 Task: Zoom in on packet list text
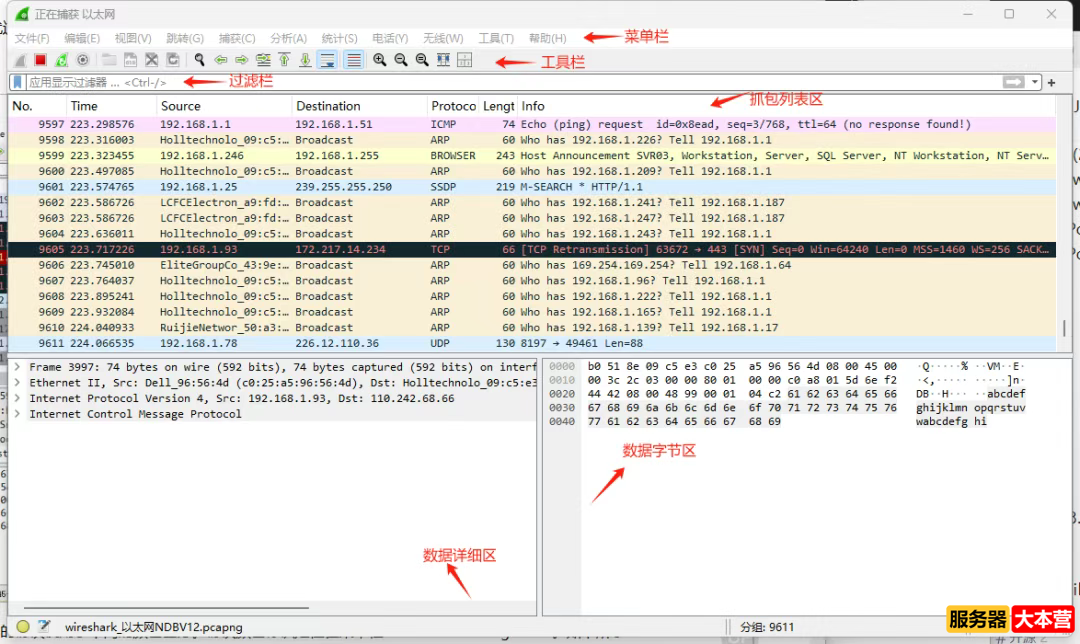tap(380, 61)
